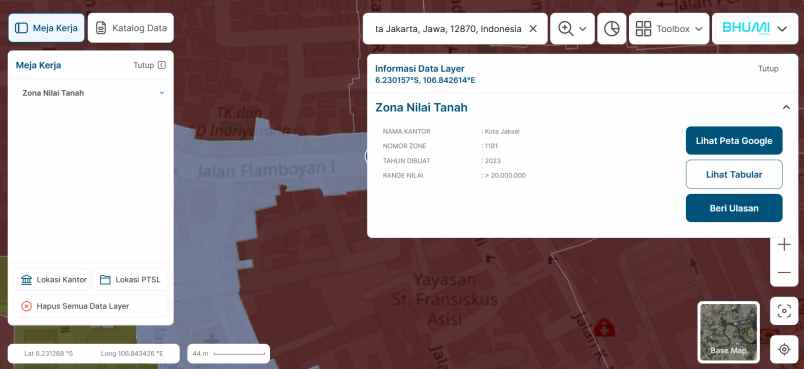Collapse the Zona Nilai Tanah info section
The image size is (804, 369).
(786, 108)
